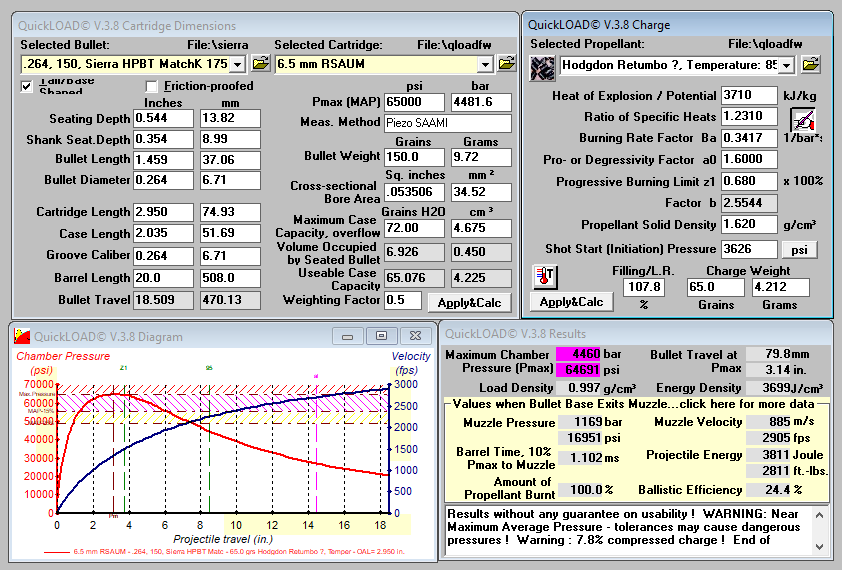This screenshot has height=570, width=842.
Task: Edit Burning Rate Factor Ba field
Action: 749,138
